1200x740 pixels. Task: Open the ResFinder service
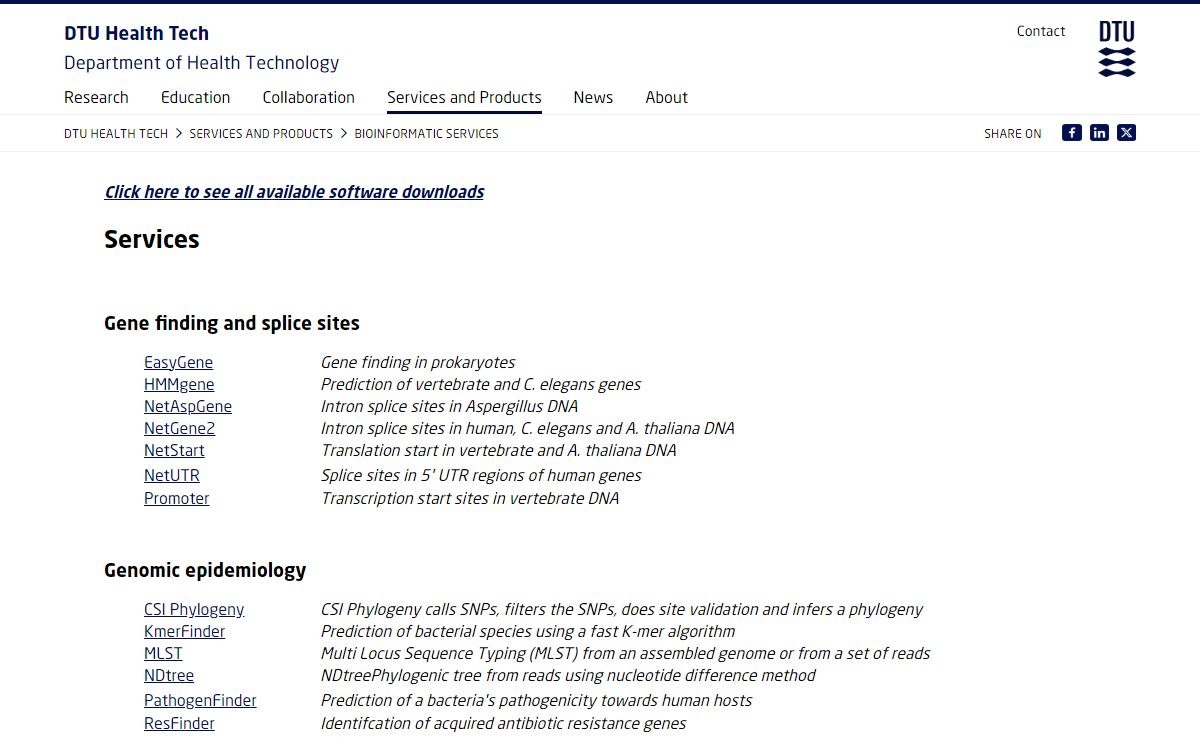tap(179, 723)
